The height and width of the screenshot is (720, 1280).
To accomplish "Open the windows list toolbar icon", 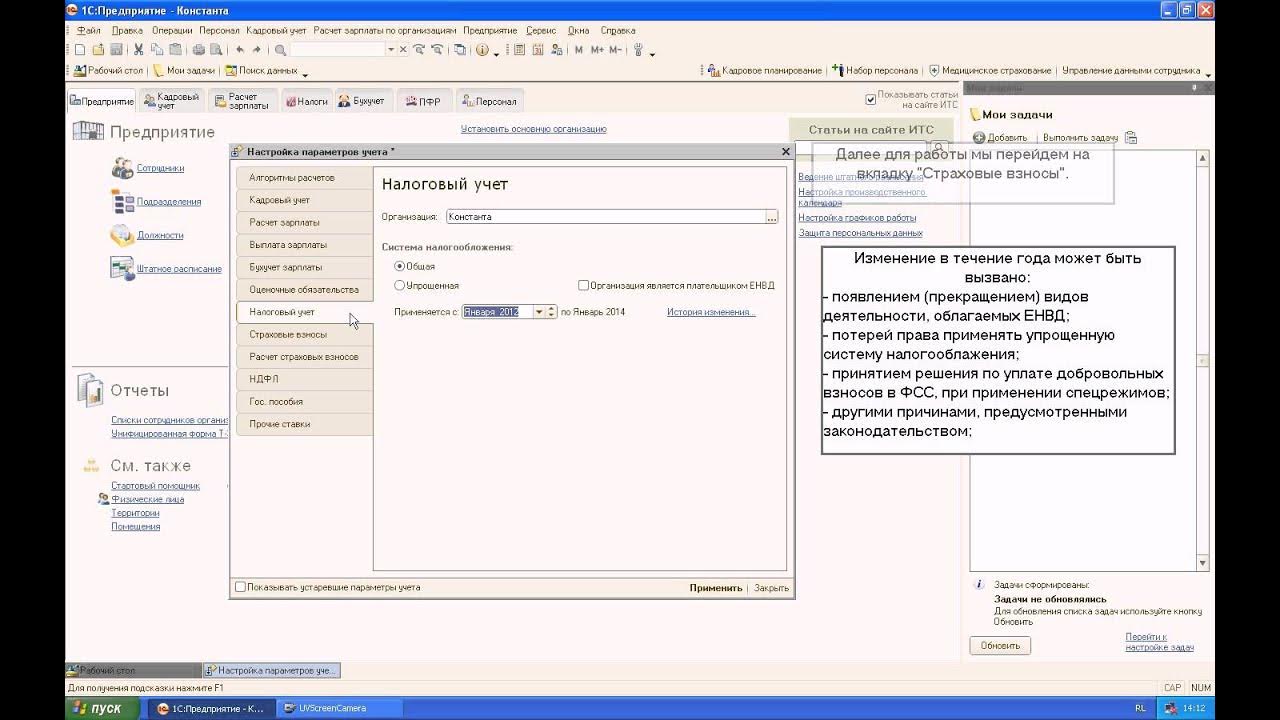I will click(459, 49).
